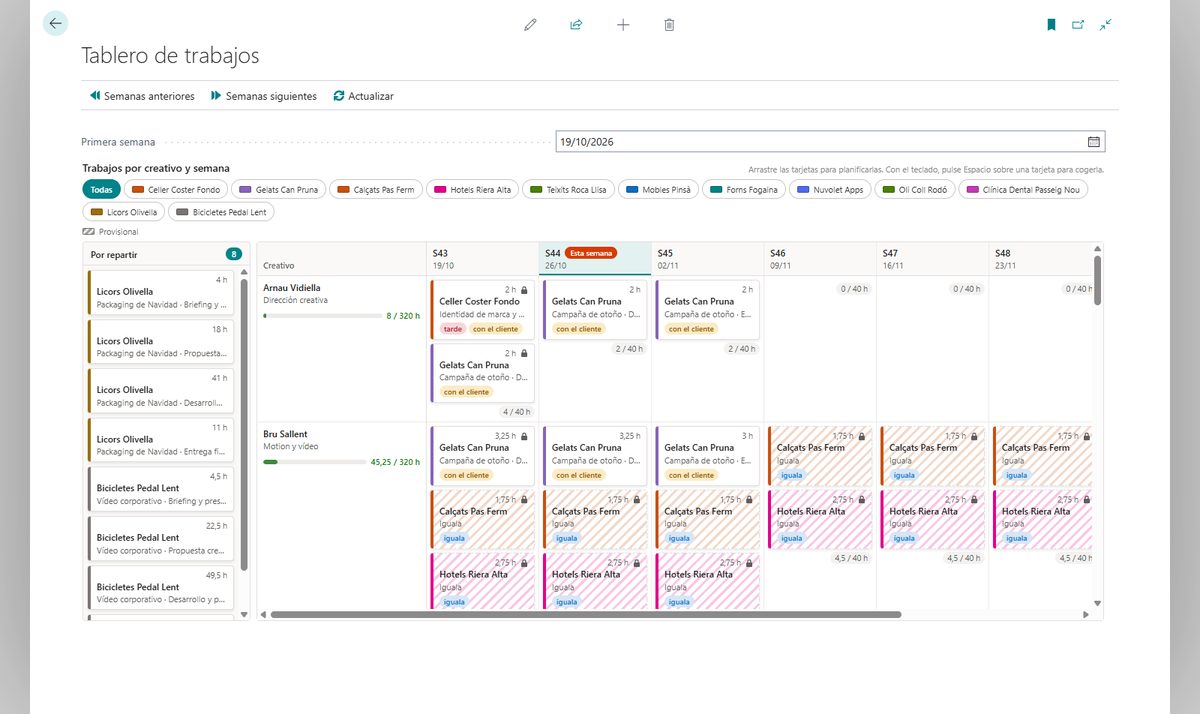Screen dimensions: 1200x714
Task: Click board vertical scrollbar down arrow
Action: (x=1097, y=603)
